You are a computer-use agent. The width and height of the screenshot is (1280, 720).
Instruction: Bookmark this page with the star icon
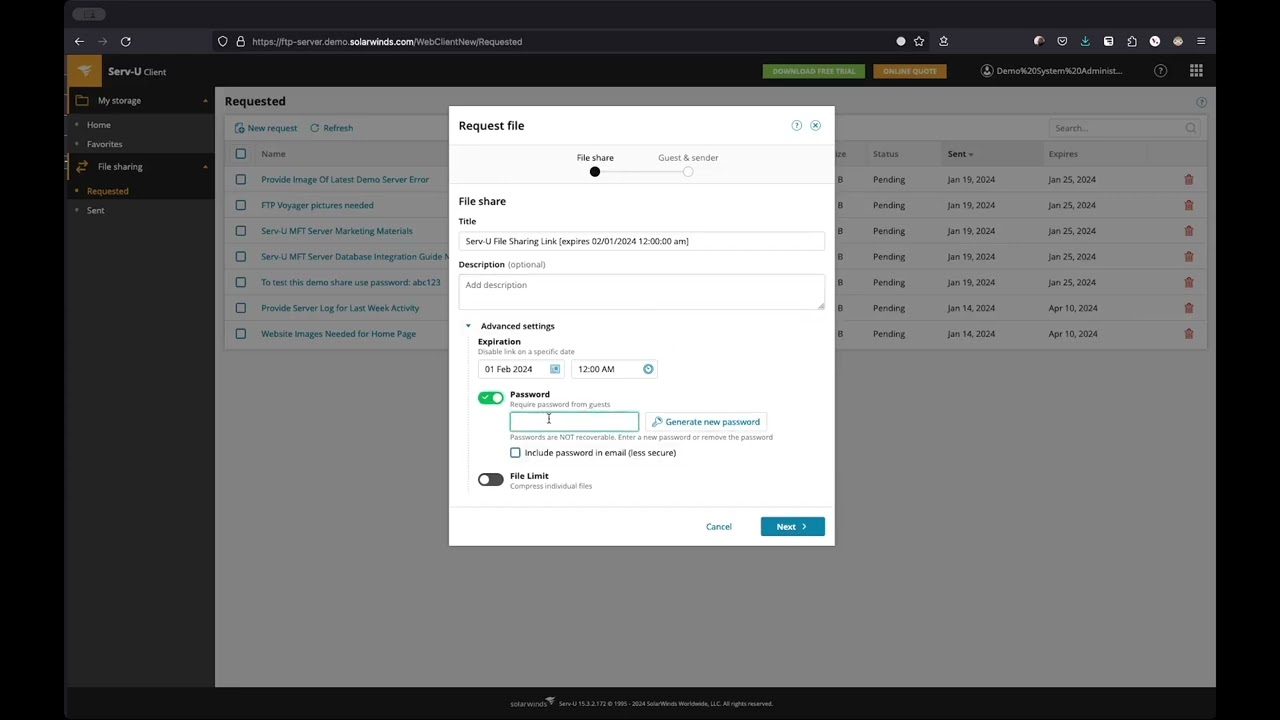(x=919, y=41)
